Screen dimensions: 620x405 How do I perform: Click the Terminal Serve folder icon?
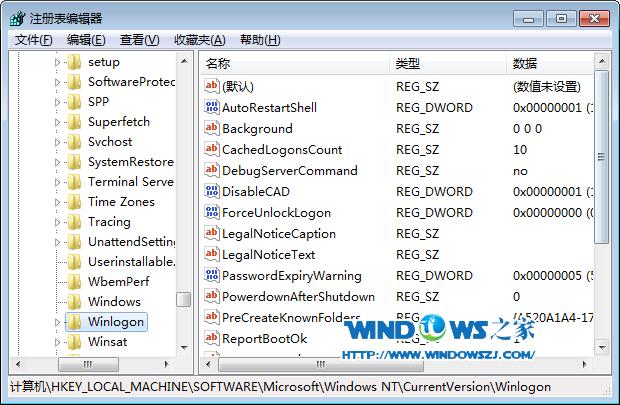click(x=74, y=182)
